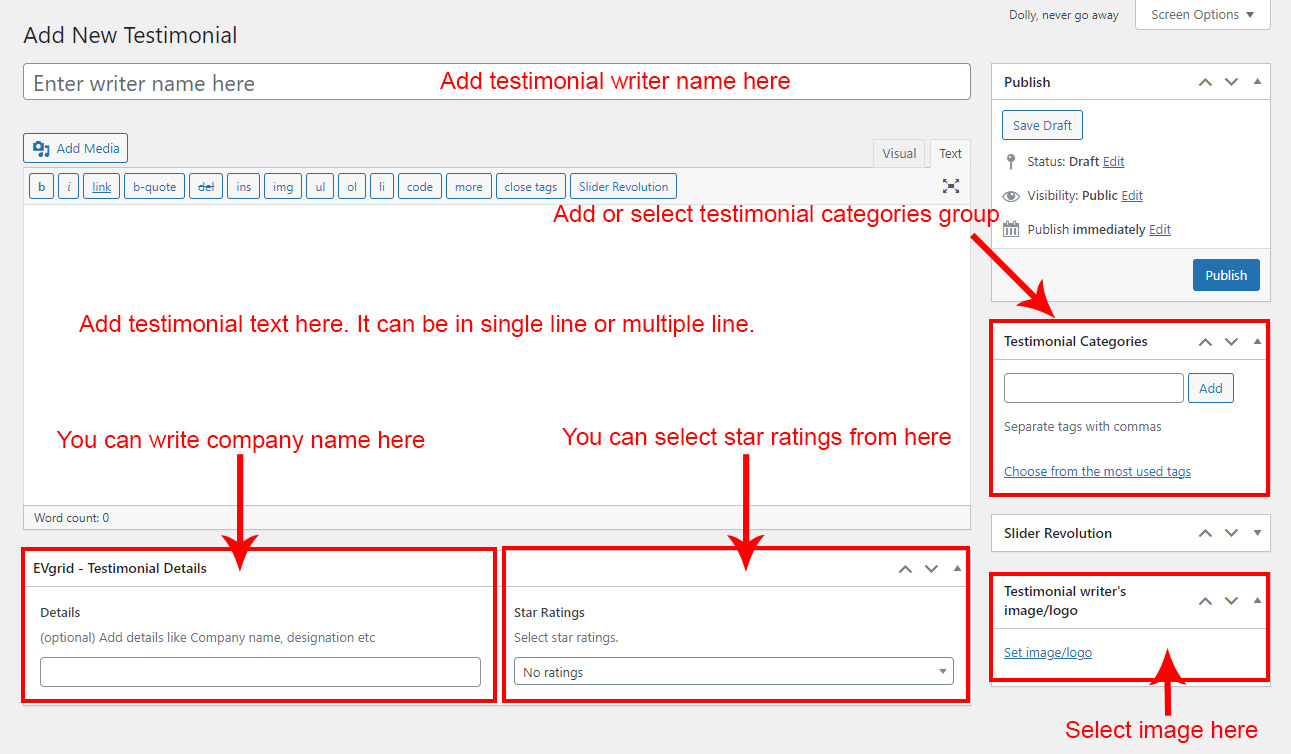Switch to the Visual editor tab
This screenshot has width=1291, height=754.
(899, 154)
